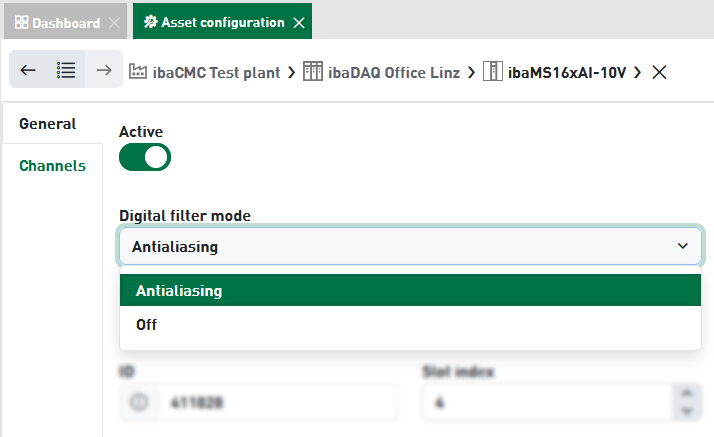This screenshot has width=714, height=437.
Task: Open the Channels side tab
Action: [x=52, y=166]
